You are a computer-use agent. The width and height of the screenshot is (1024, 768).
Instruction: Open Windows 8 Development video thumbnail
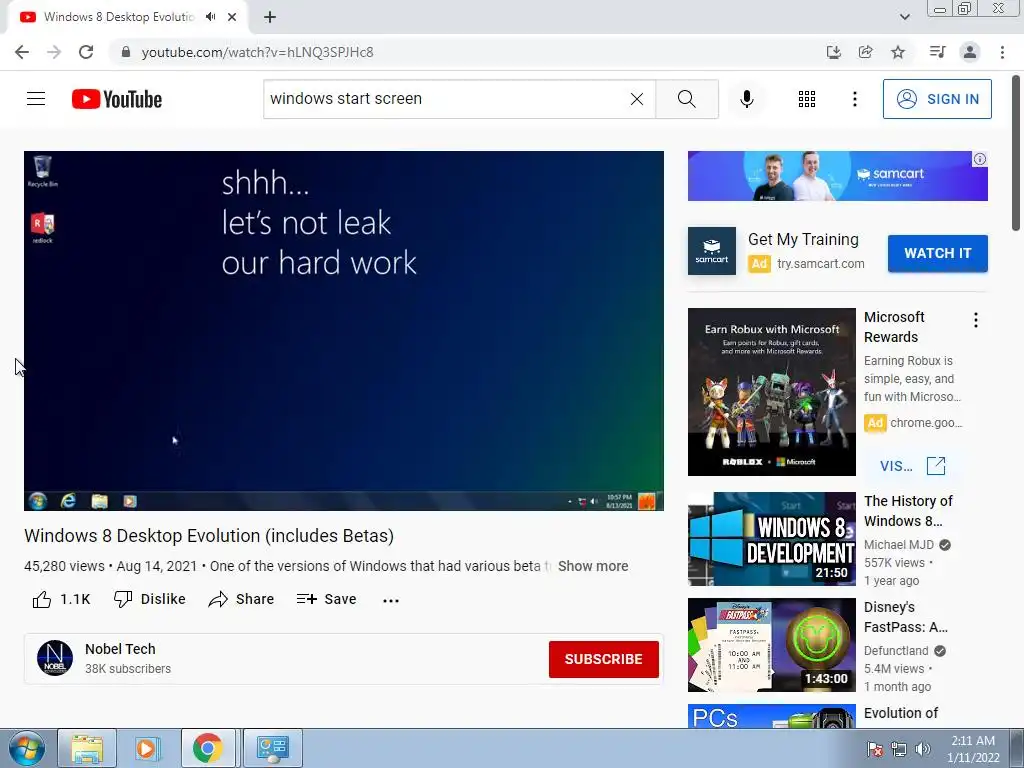771,539
